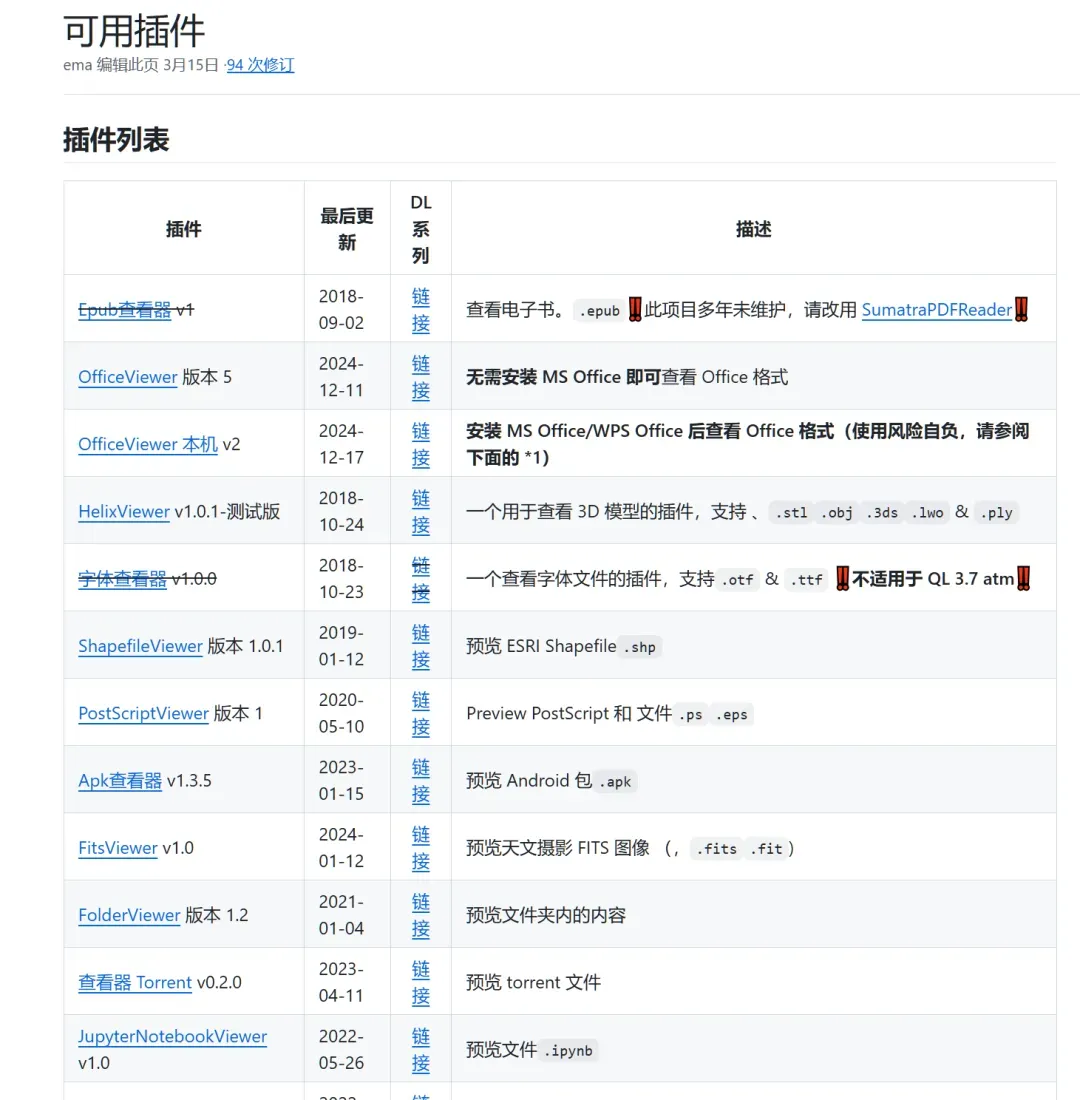Click the .eps code tag

731,715
